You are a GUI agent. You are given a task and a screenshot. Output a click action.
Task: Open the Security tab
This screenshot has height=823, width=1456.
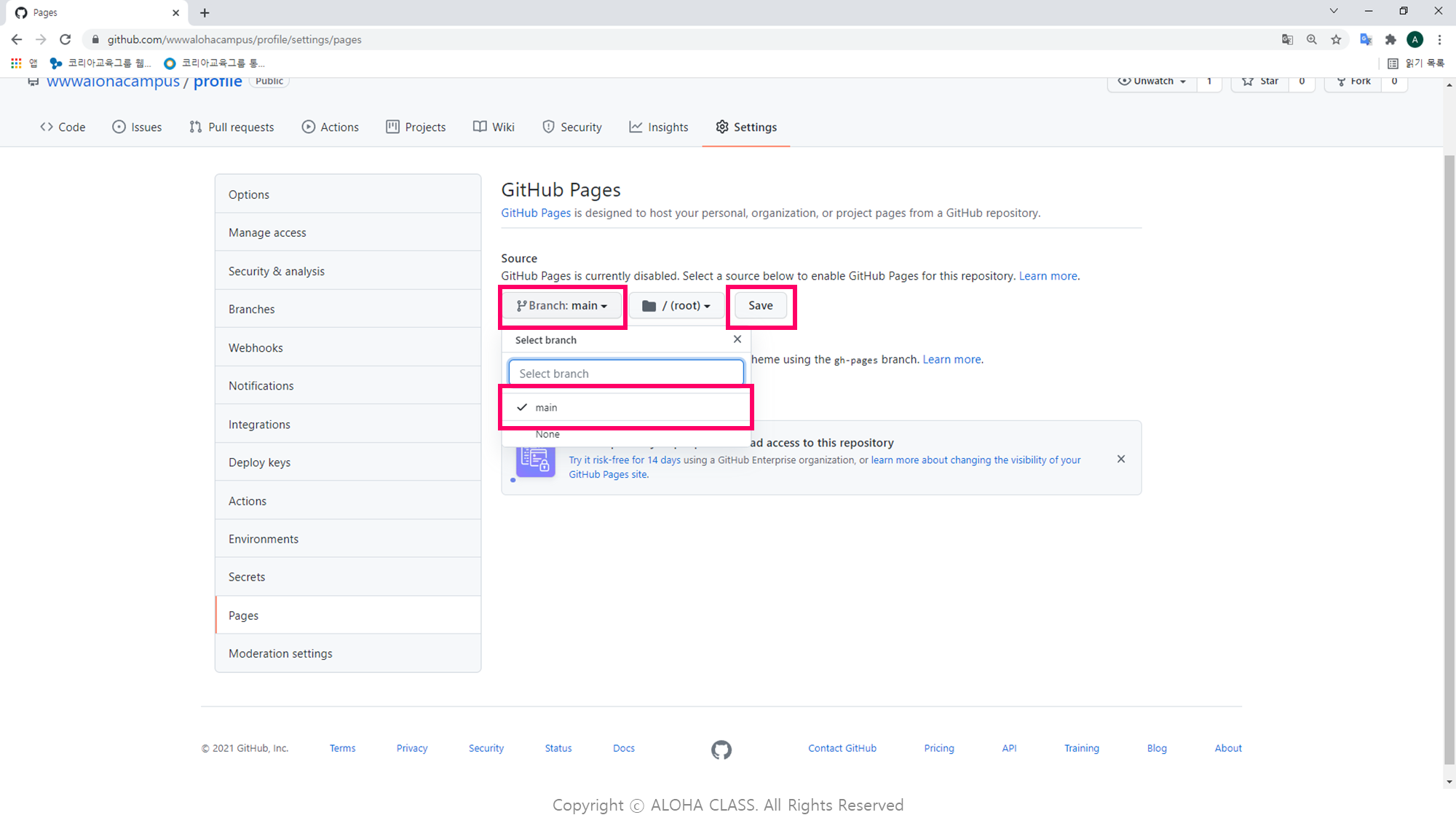pyautogui.click(x=572, y=127)
